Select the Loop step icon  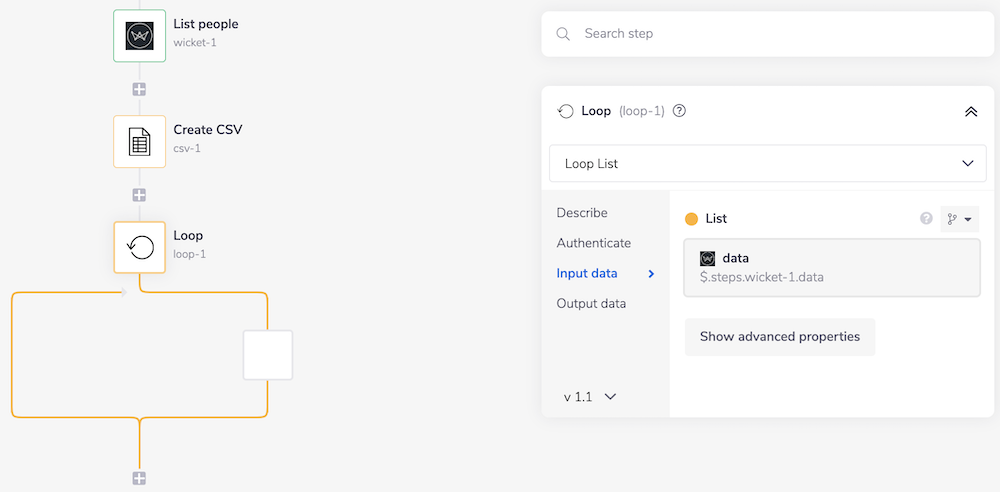coord(139,247)
